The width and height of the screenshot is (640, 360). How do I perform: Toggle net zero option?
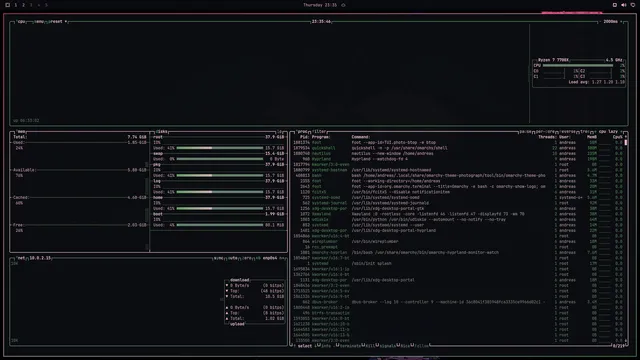coord(247,258)
